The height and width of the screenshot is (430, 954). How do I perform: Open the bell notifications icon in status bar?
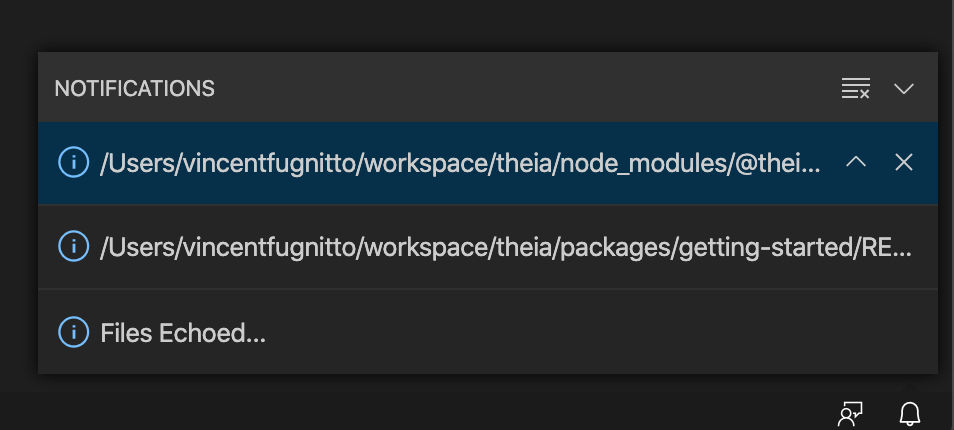[x=910, y=414]
